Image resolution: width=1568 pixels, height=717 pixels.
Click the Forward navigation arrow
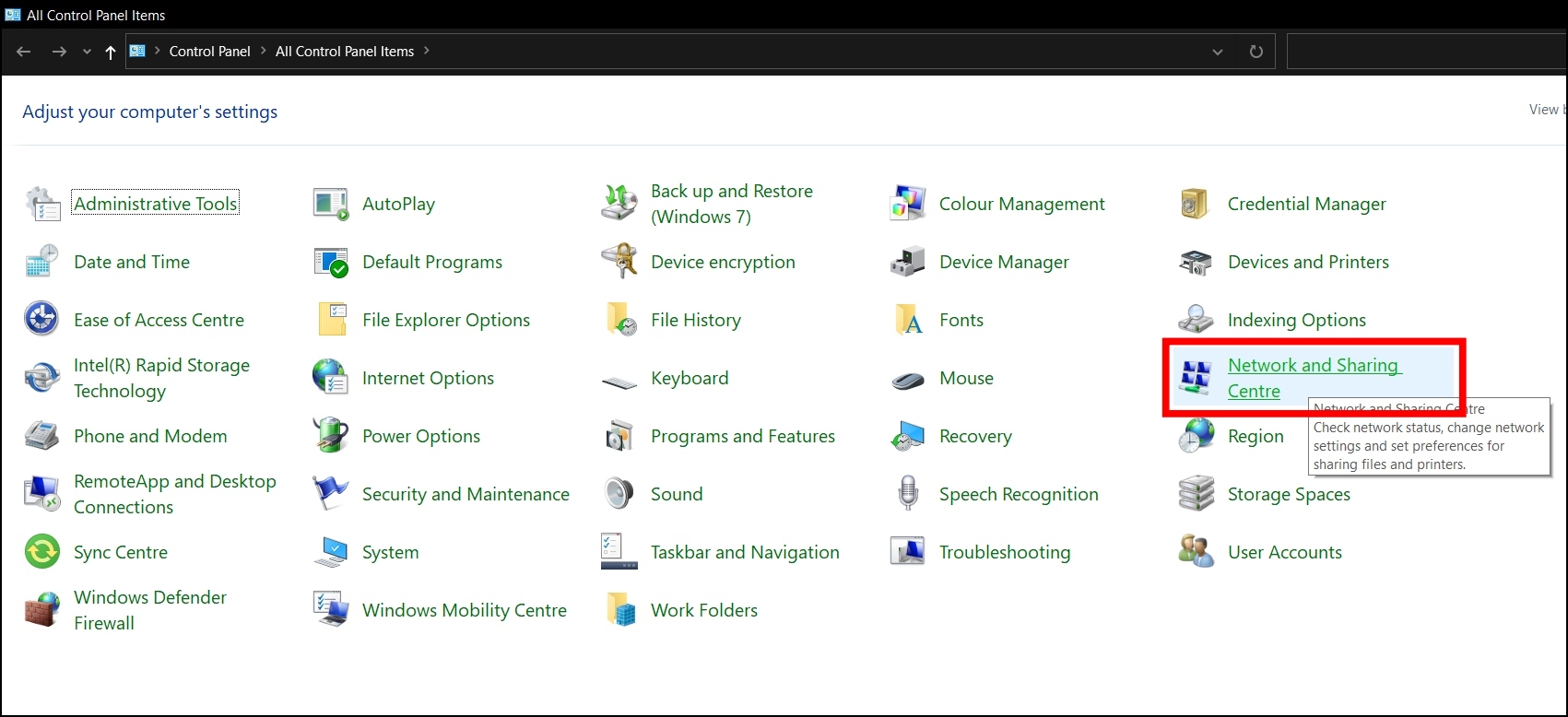tap(59, 52)
